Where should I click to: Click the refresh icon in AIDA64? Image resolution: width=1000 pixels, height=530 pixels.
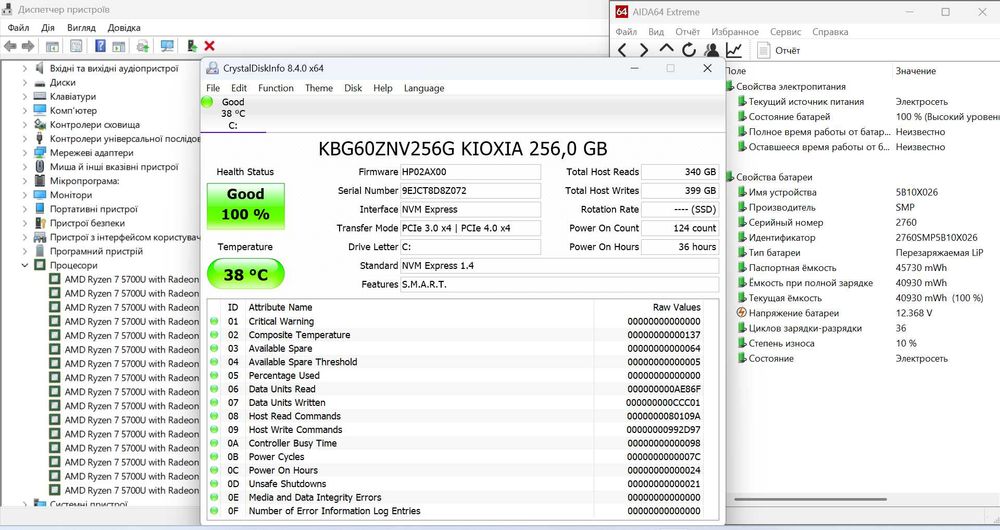pos(689,50)
